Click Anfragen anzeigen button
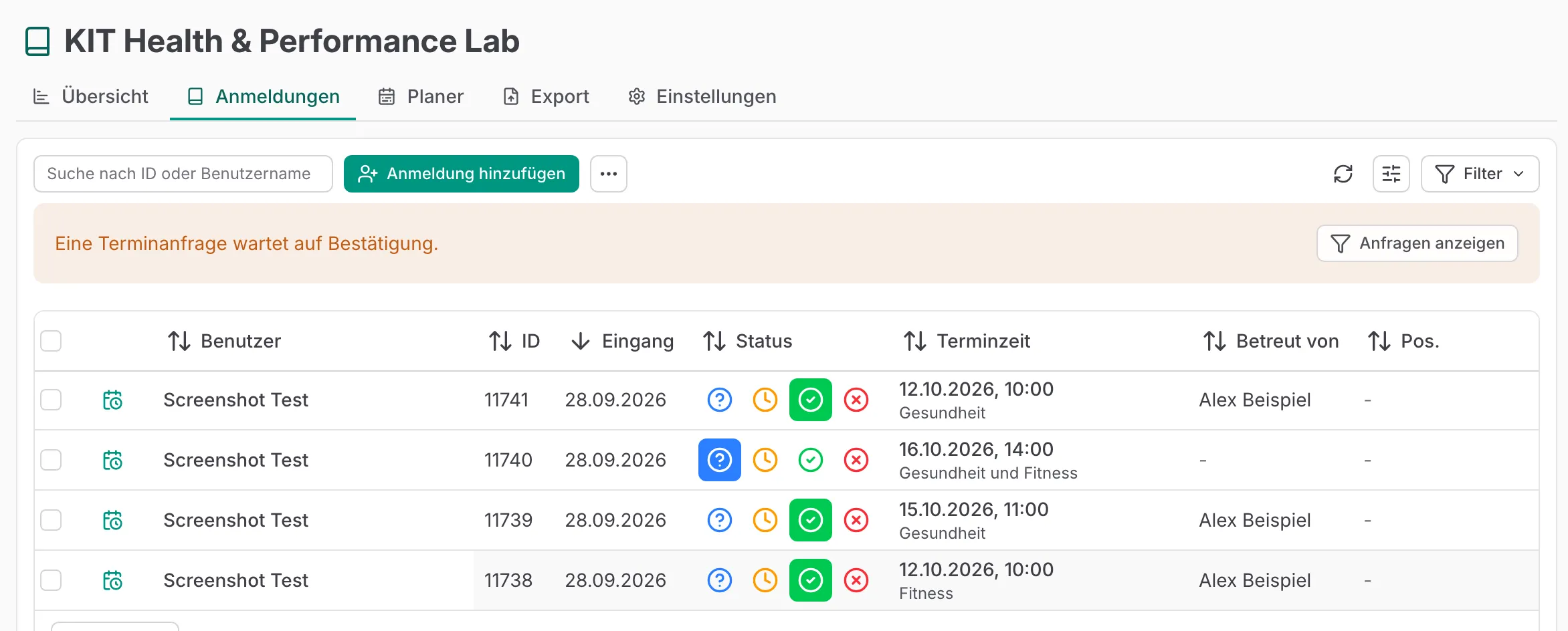 (1417, 243)
